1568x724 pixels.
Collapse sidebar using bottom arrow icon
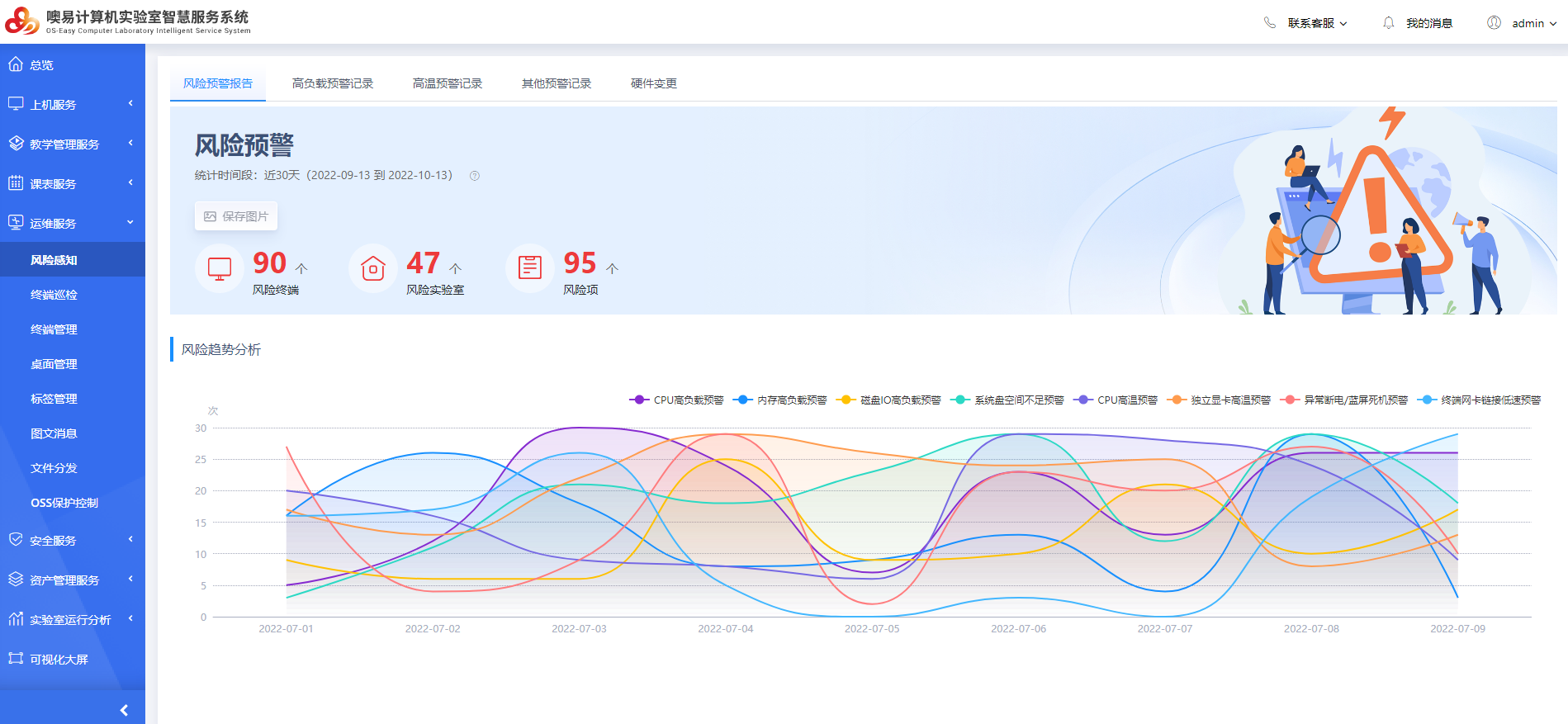click(124, 710)
